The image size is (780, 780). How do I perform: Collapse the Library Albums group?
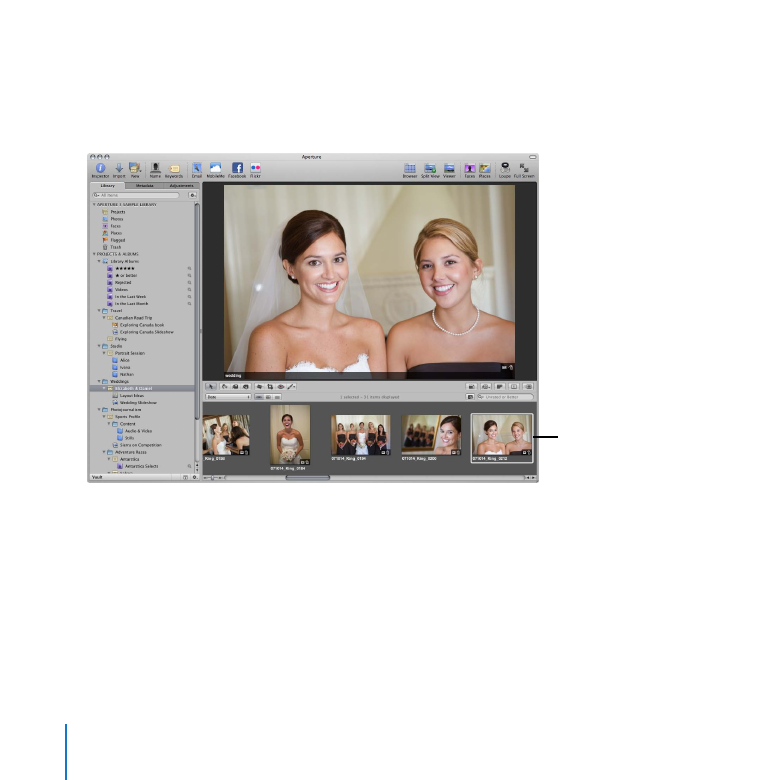[99, 261]
